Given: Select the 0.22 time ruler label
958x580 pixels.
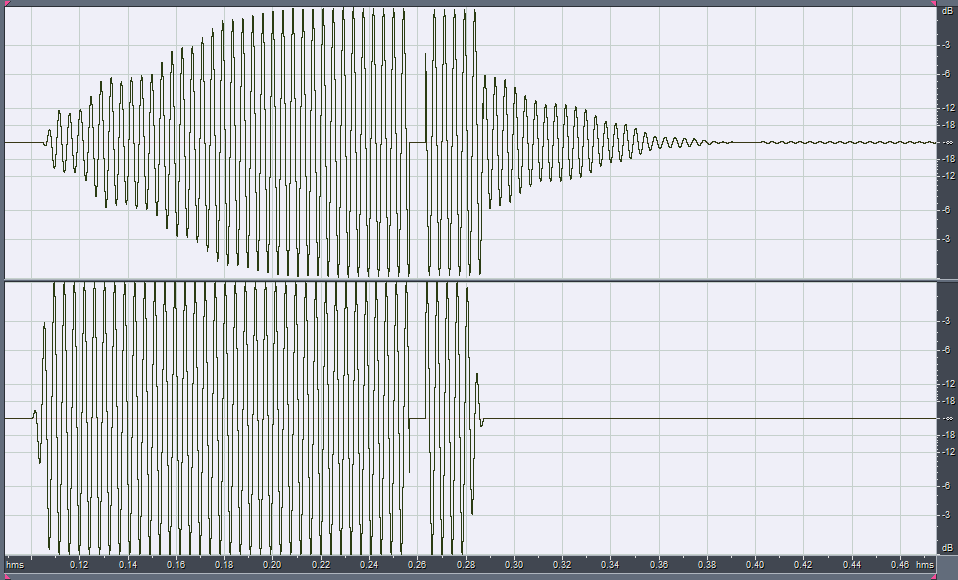Looking at the screenshot, I should point(321,565).
